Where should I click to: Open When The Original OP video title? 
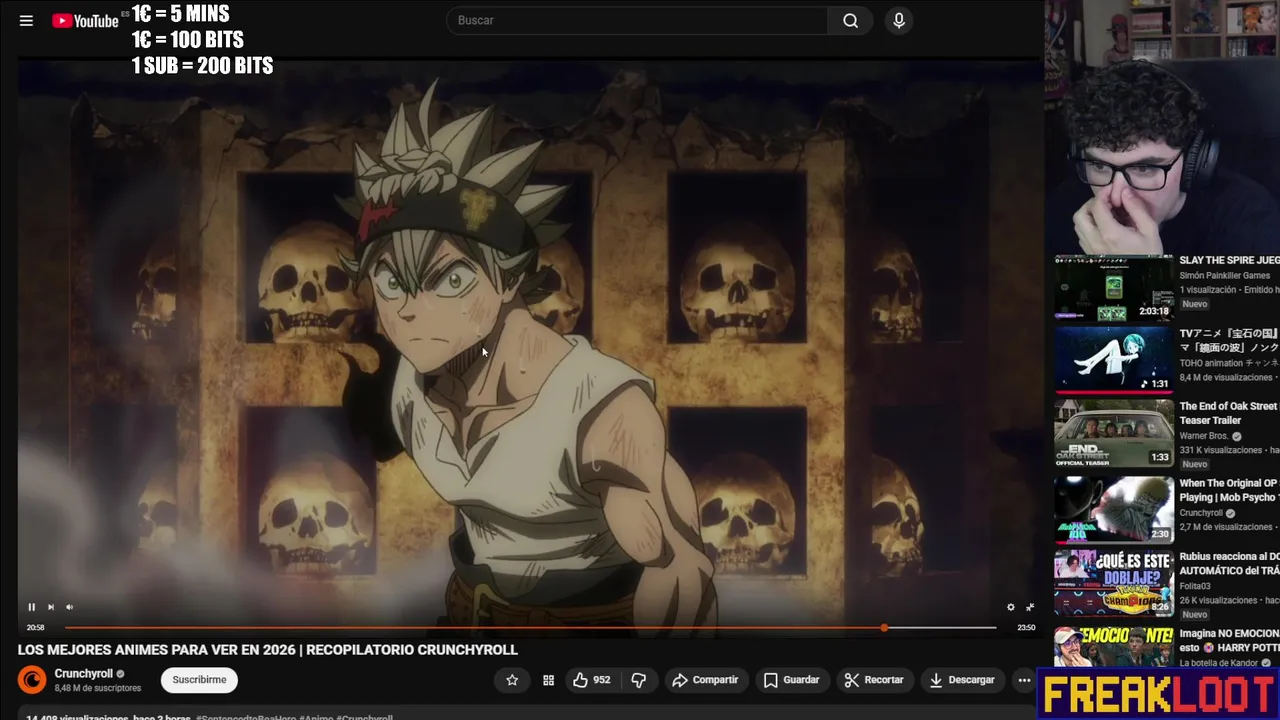[1229, 490]
